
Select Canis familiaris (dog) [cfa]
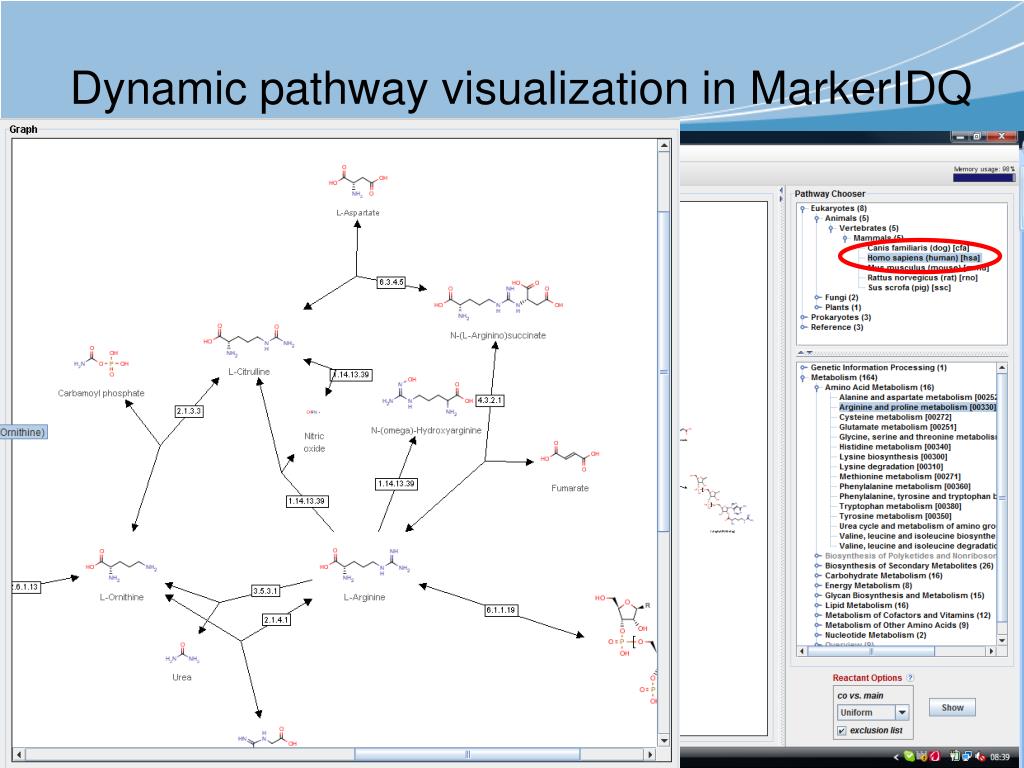coord(918,248)
